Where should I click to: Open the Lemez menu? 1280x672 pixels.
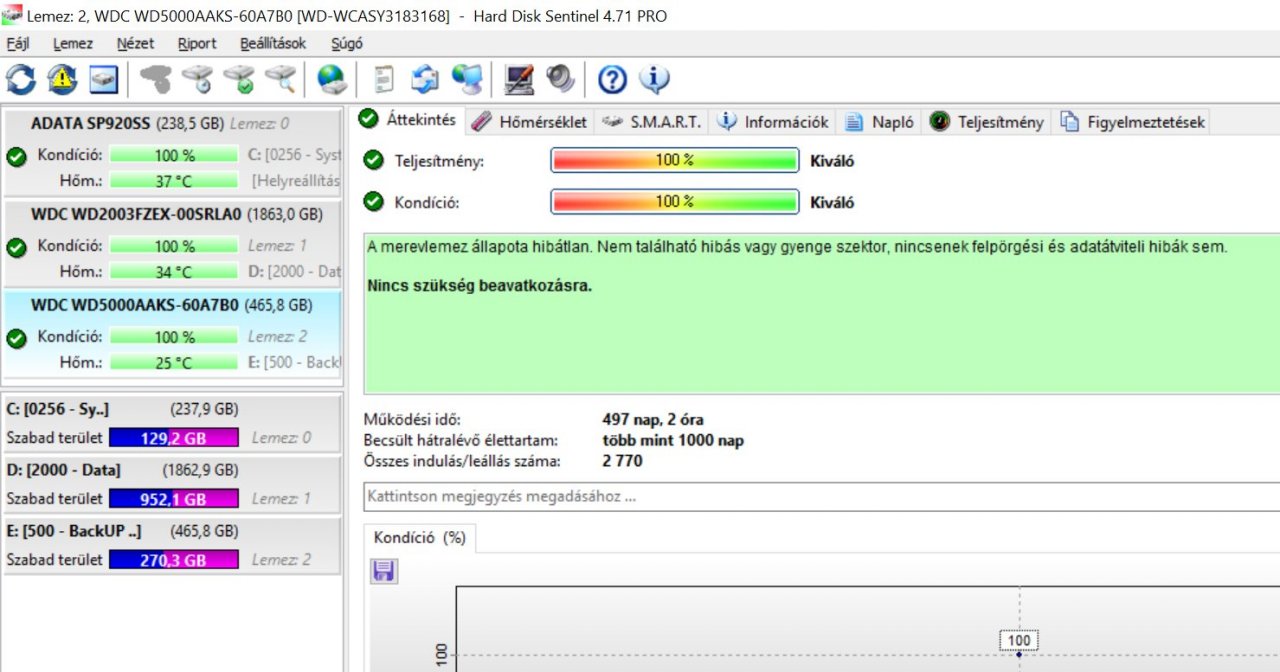73,43
